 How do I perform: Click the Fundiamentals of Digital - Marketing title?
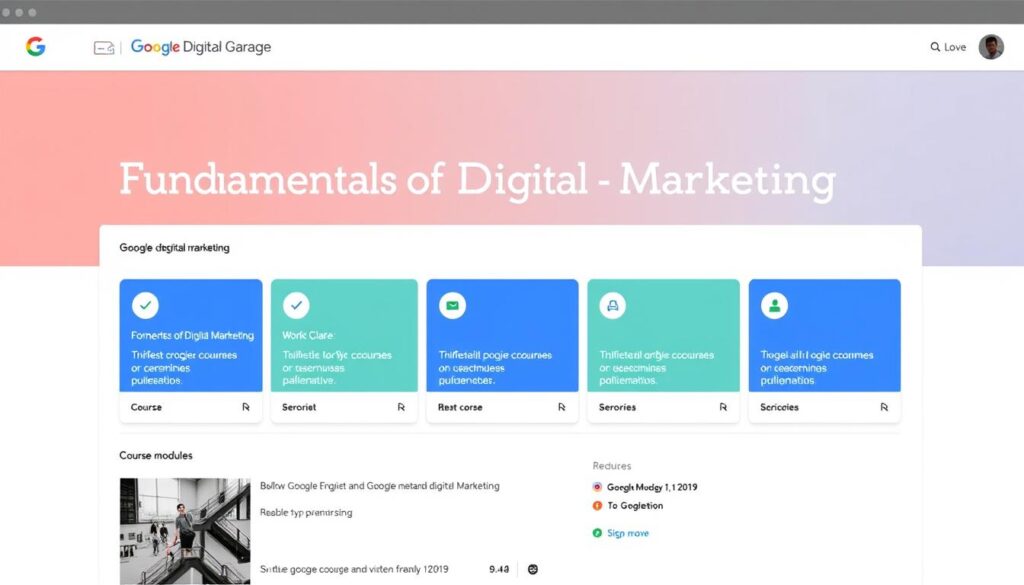coord(477,180)
